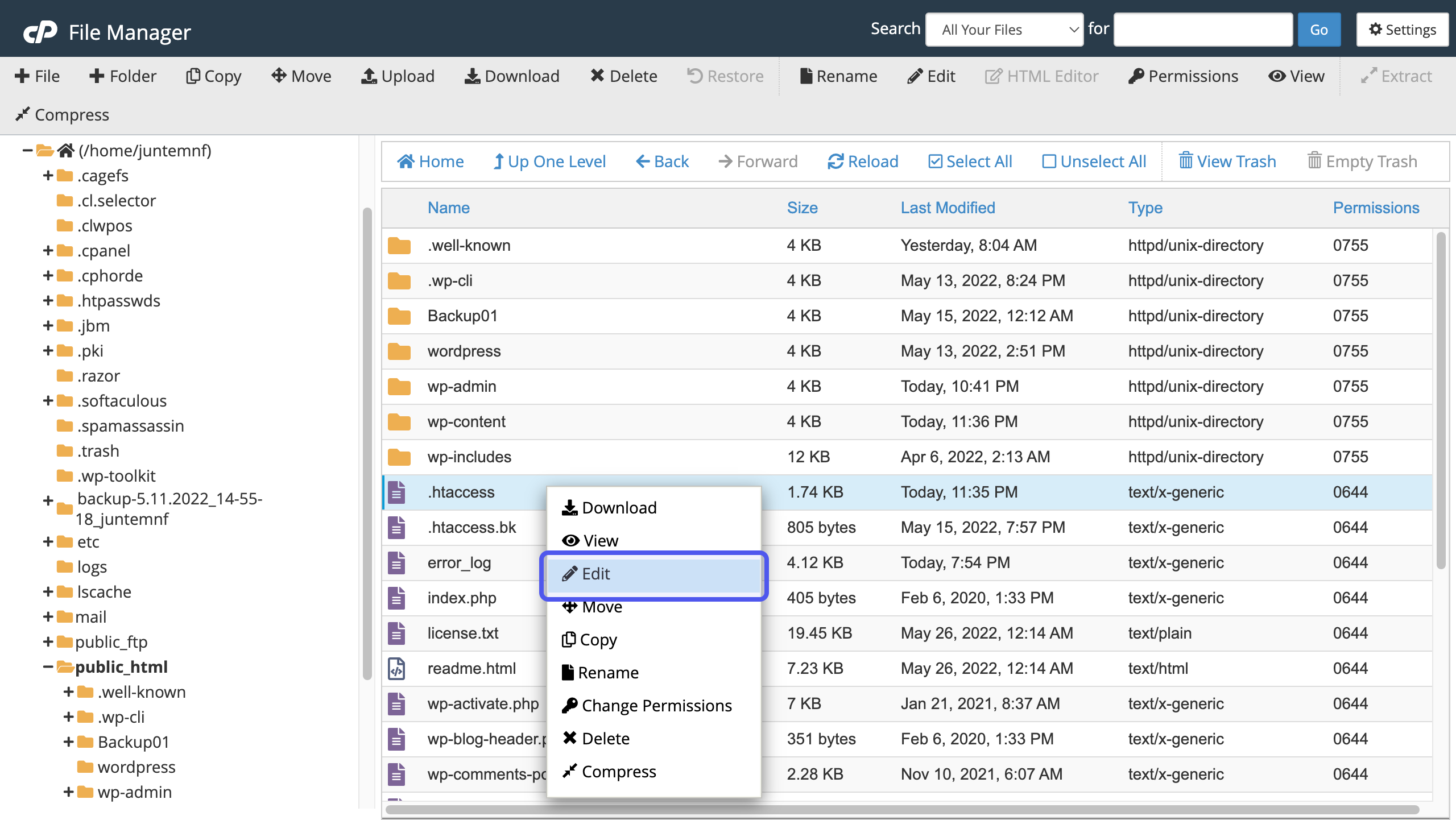Expand the .cpanel tree folder
1456x820 pixels.
click(x=48, y=251)
